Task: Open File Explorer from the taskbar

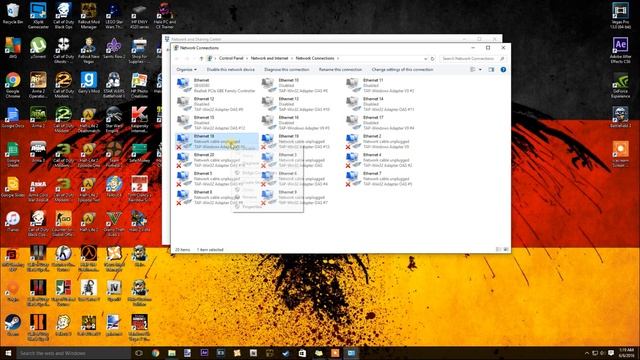Action: (171, 353)
